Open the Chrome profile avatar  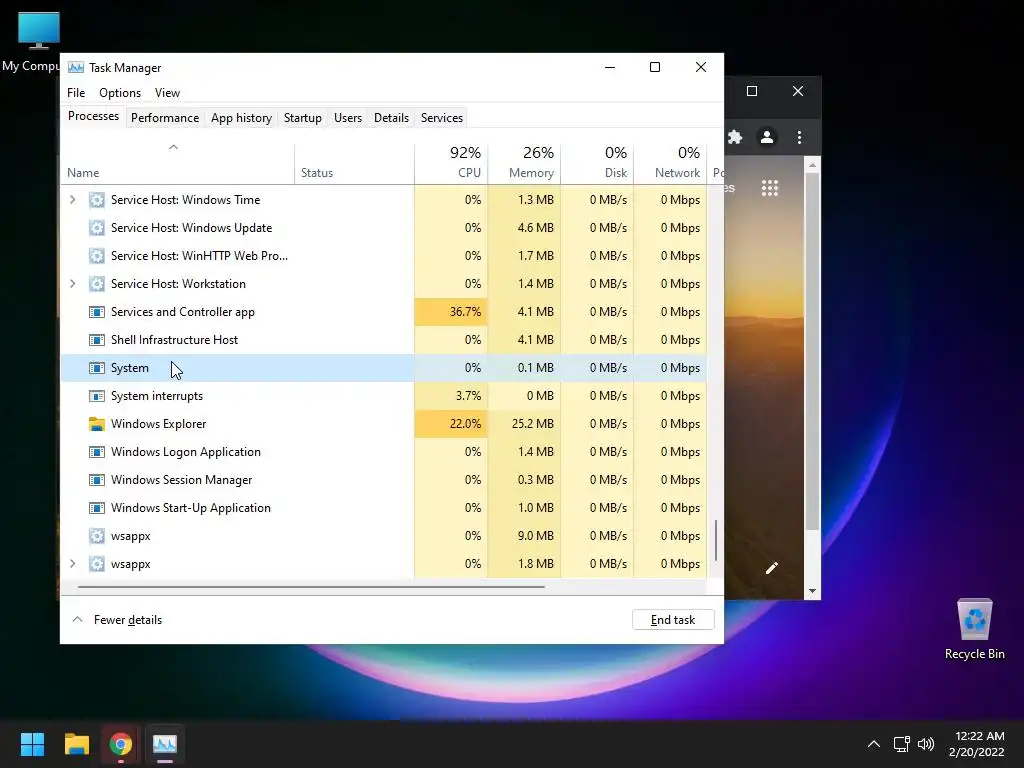click(x=767, y=137)
